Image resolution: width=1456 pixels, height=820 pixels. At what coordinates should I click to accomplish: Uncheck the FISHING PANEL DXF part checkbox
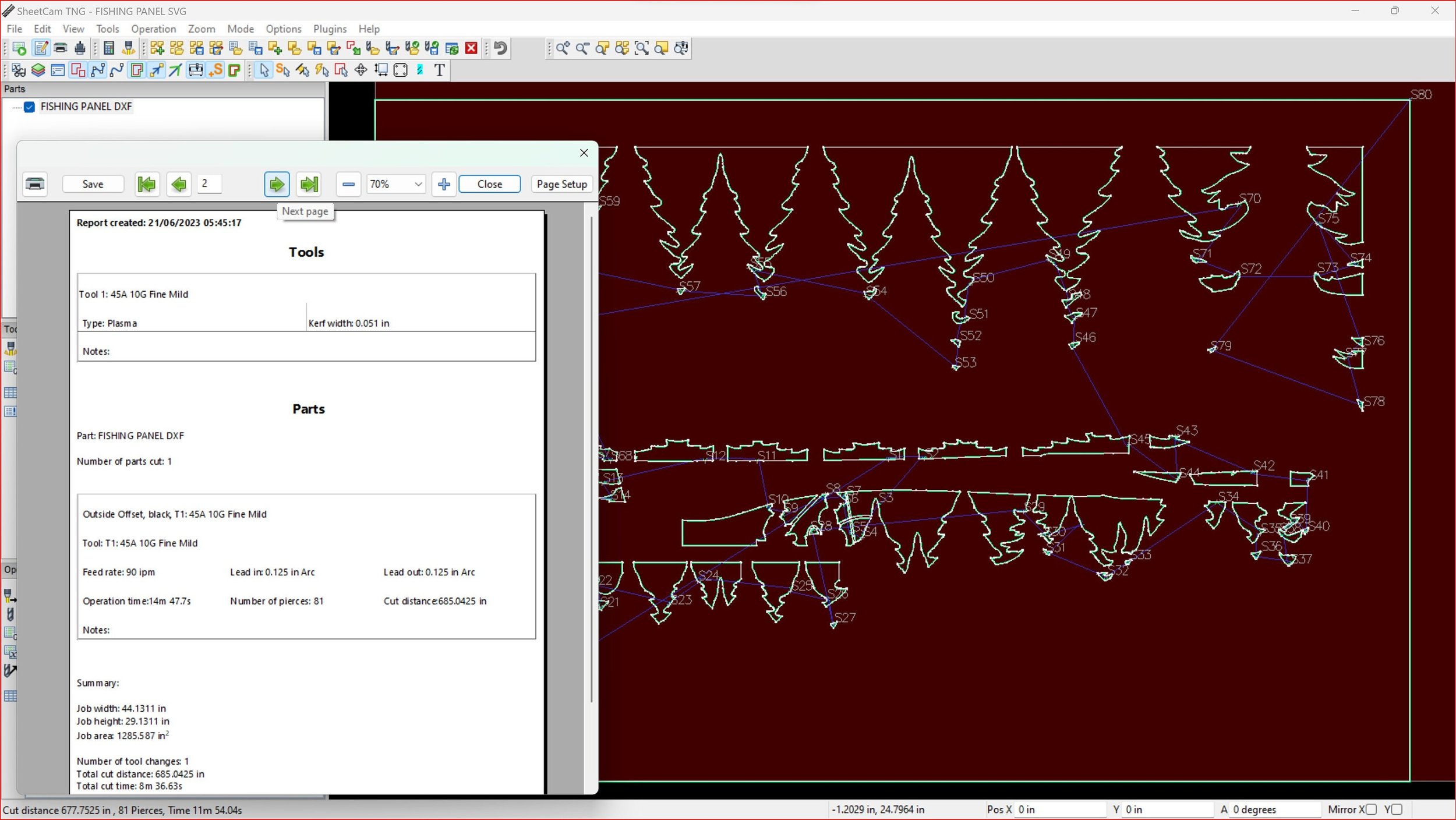pos(30,107)
